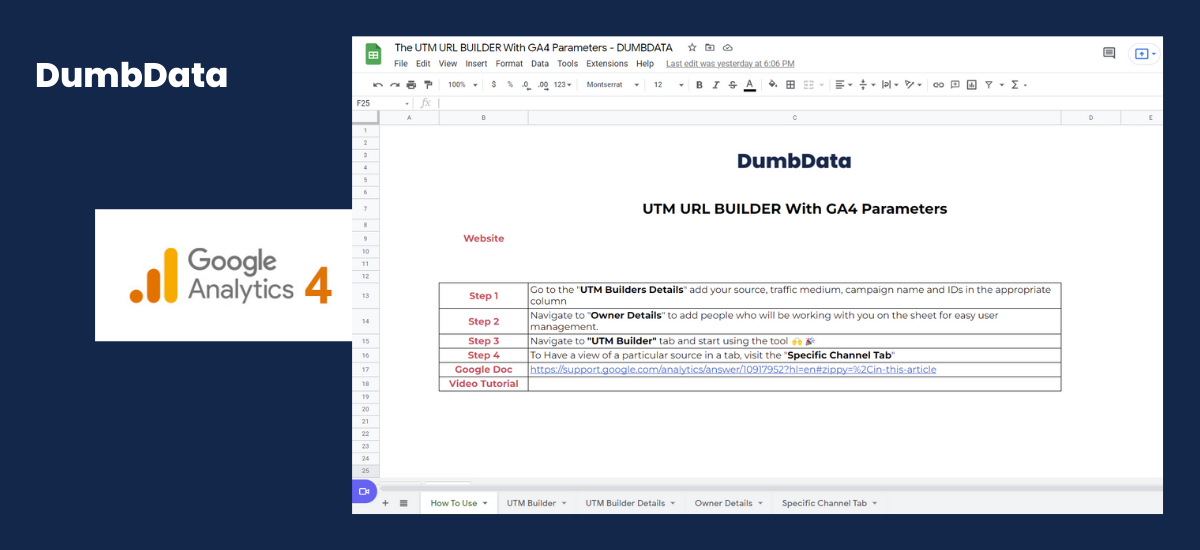This screenshot has height=550, width=1200.
Task: Print the spreadsheet using printer icon
Action: (411, 85)
